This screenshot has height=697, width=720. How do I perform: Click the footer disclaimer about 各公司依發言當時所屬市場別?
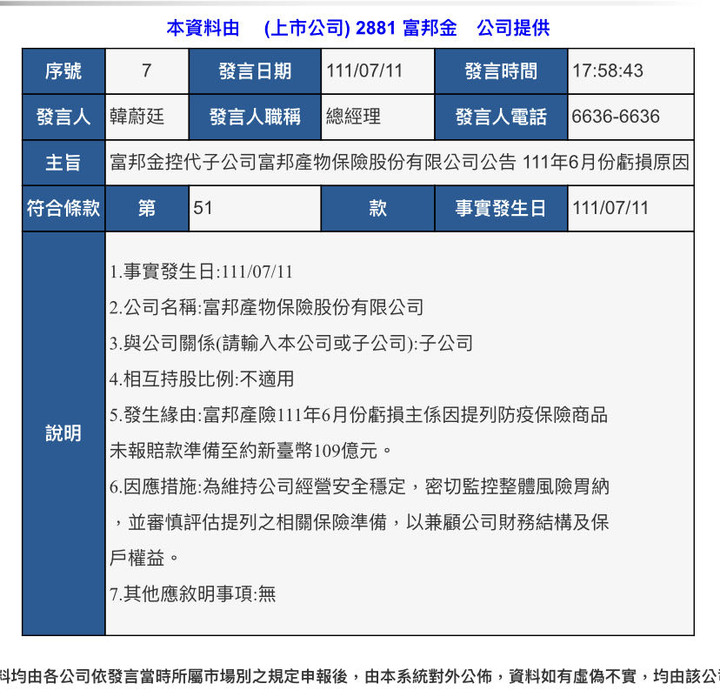point(360,676)
